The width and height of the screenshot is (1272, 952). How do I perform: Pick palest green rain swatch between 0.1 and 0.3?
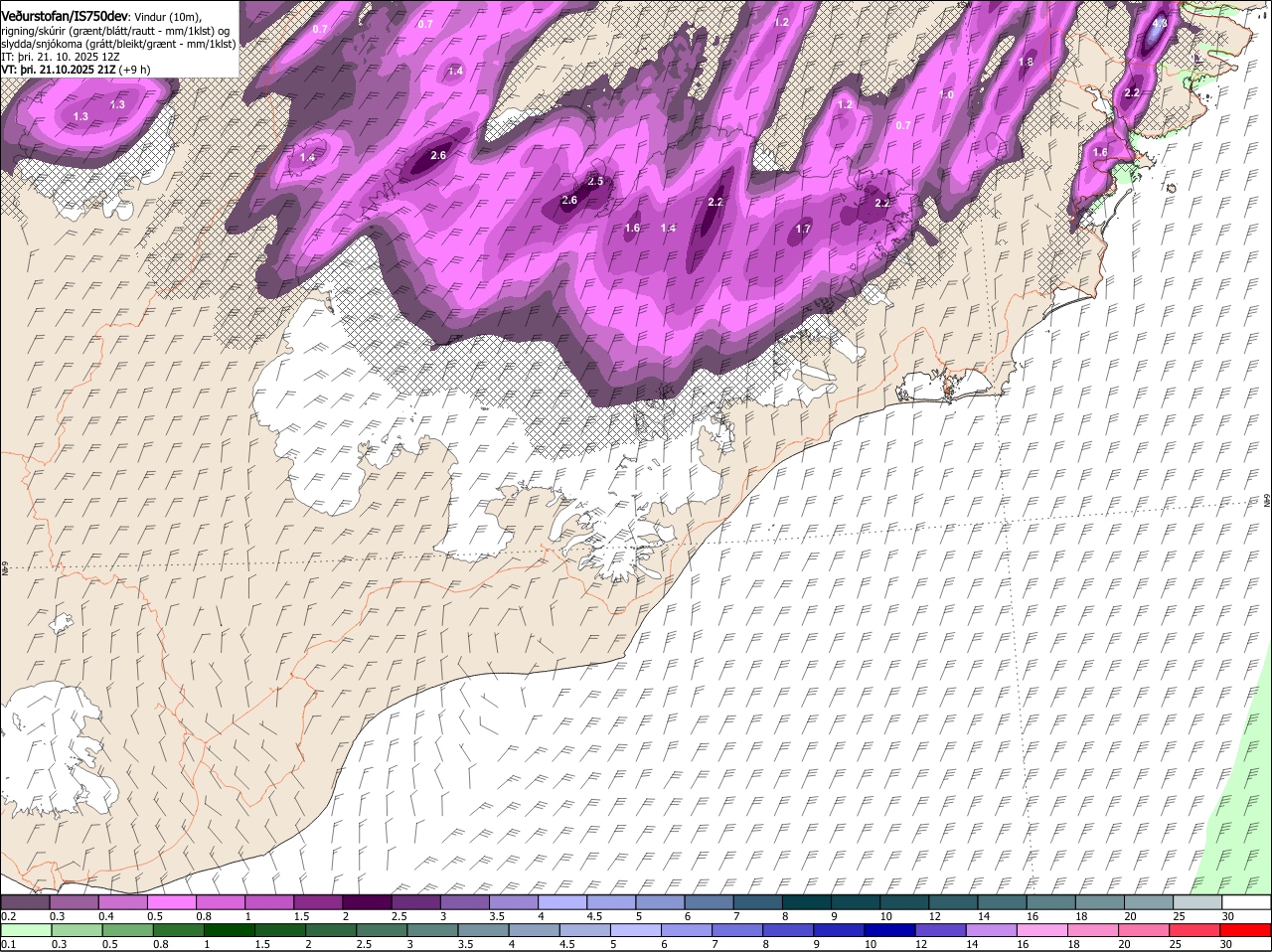point(26,930)
